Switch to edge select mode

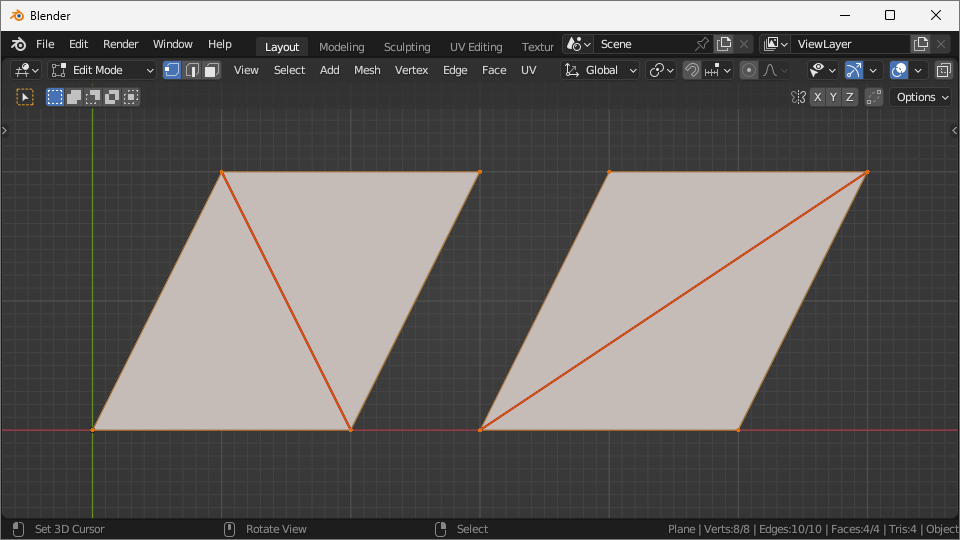[192, 70]
